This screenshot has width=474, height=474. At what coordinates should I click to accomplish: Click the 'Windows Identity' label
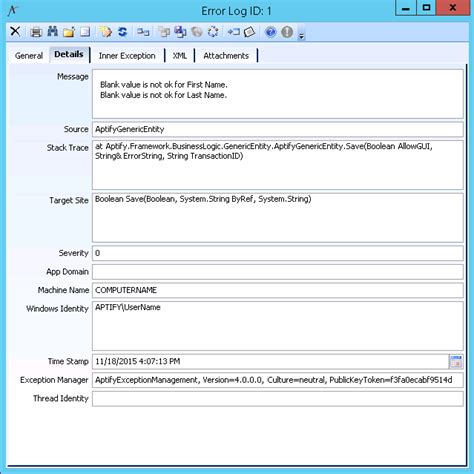[57, 309]
